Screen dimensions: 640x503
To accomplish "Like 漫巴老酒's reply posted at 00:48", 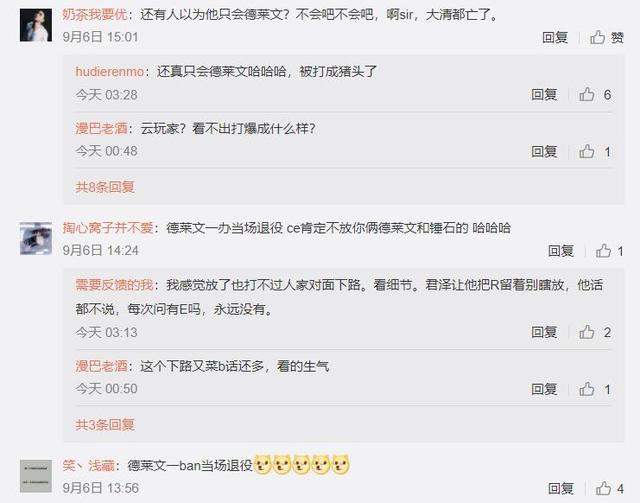I will 595,152.
